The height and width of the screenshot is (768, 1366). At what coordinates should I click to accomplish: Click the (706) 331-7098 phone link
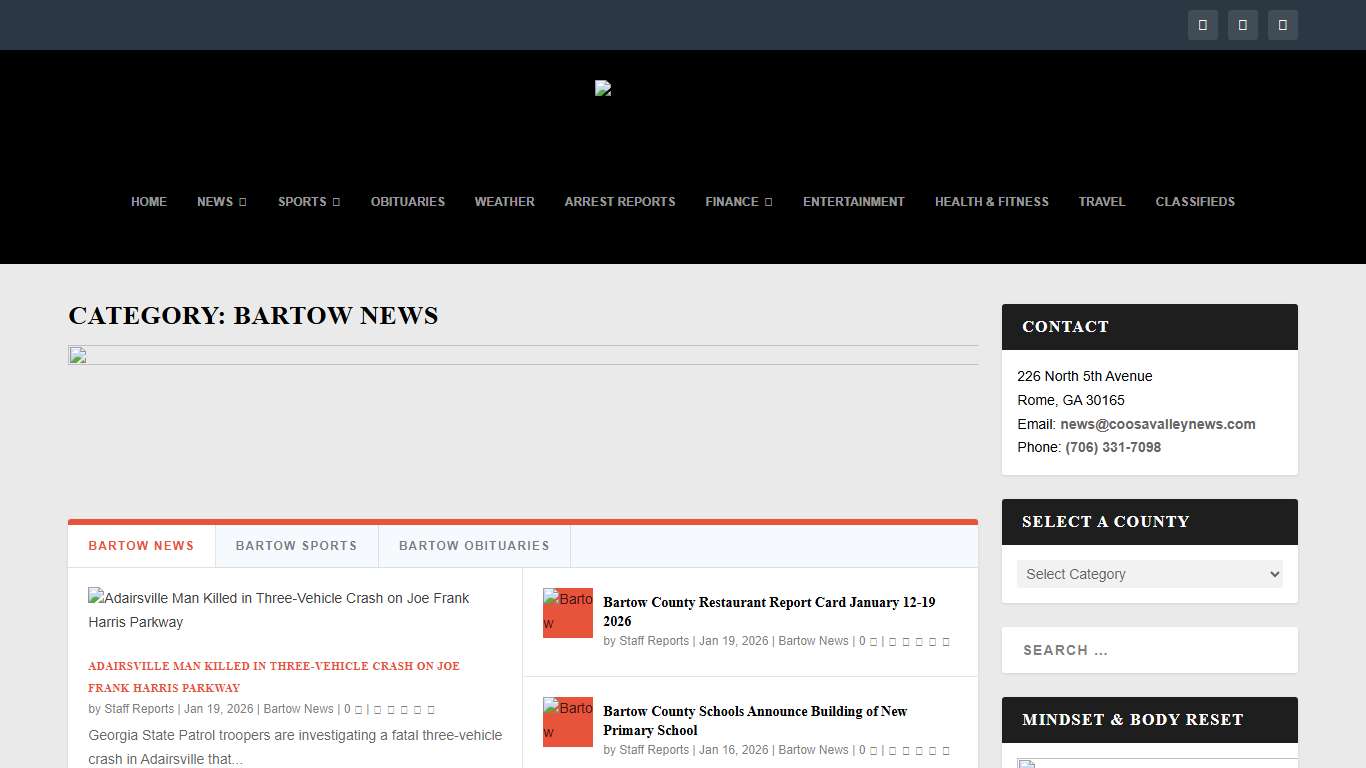click(1112, 447)
